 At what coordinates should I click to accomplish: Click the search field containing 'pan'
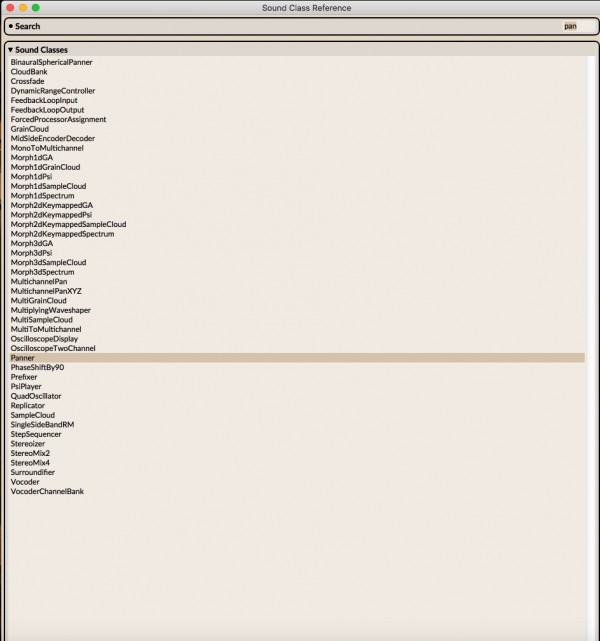pyautogui.click(x=579, y=26)
